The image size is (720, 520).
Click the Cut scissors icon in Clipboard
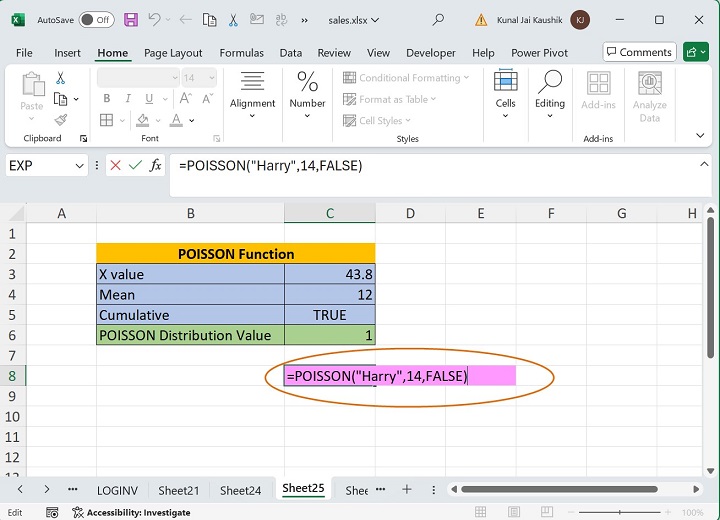[x=61, y=78]
